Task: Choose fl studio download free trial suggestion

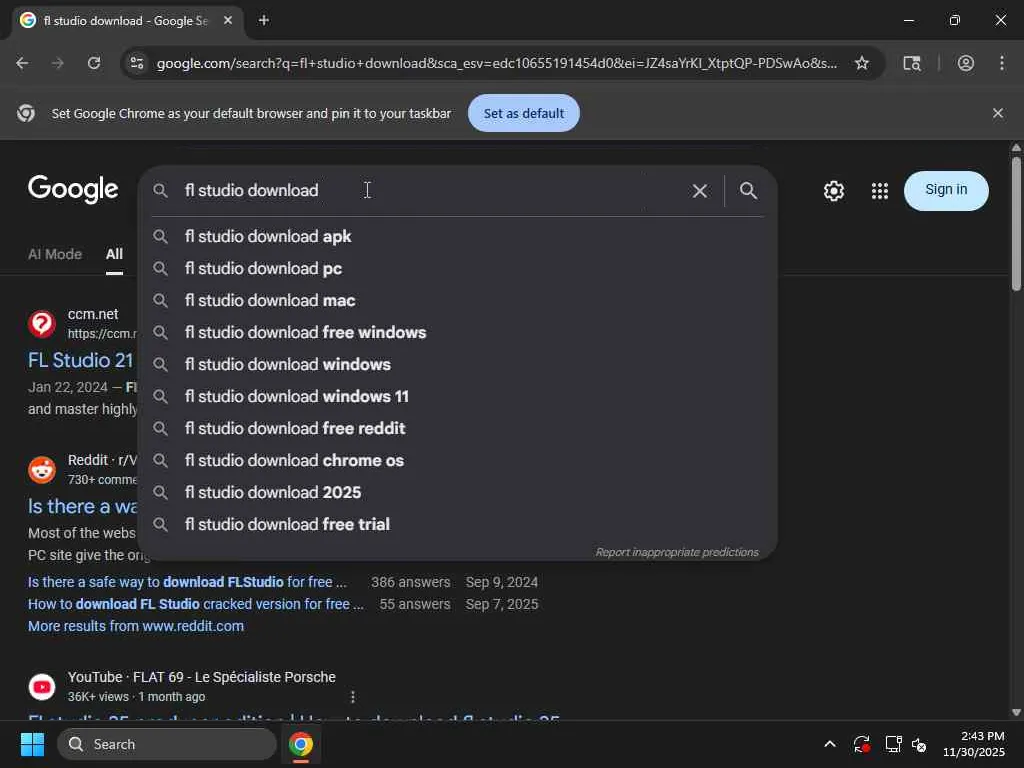Action: (457, 524)
